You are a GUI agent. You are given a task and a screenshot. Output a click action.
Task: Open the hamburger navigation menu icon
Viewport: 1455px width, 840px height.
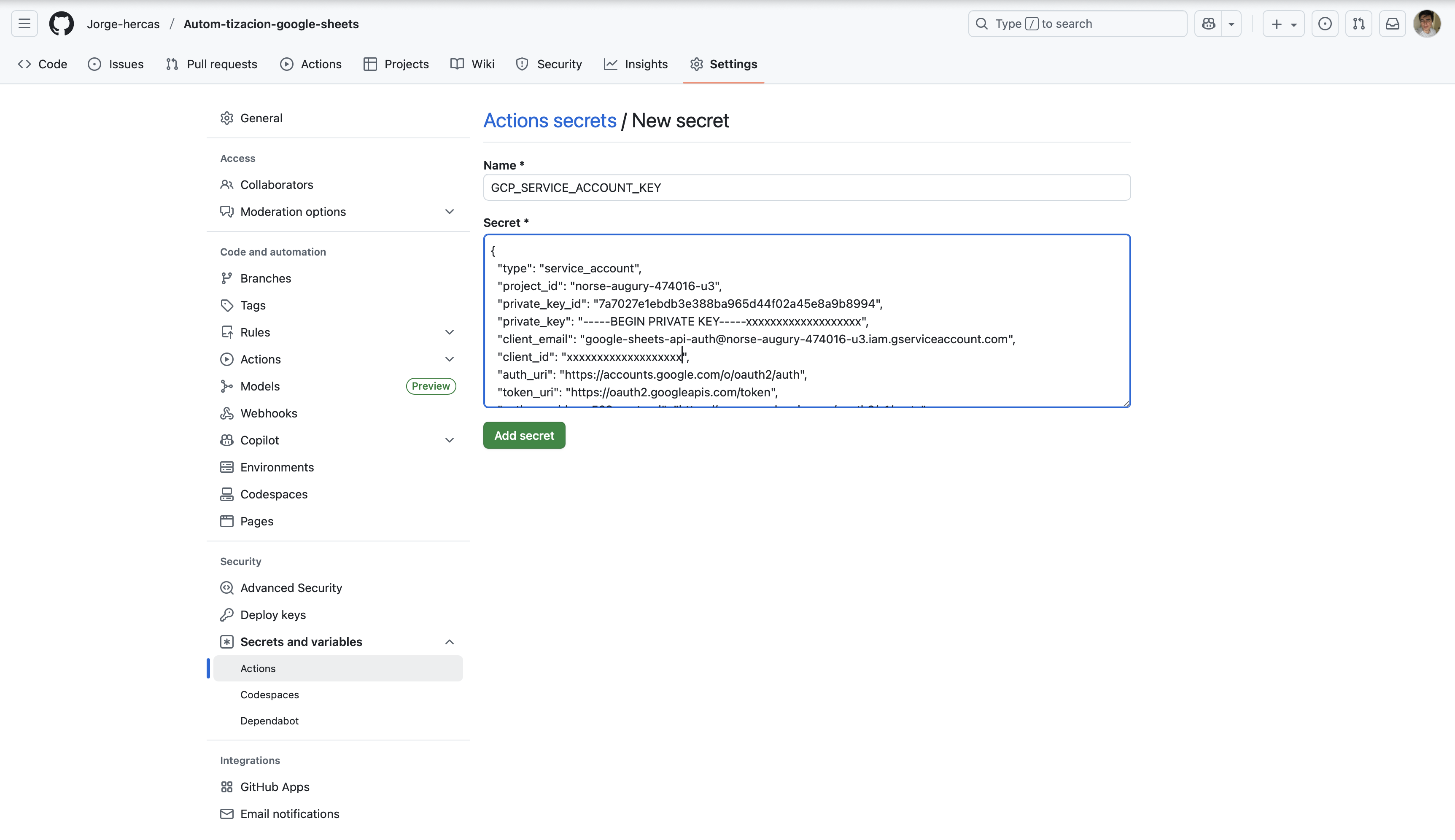[x=24, y=24]
